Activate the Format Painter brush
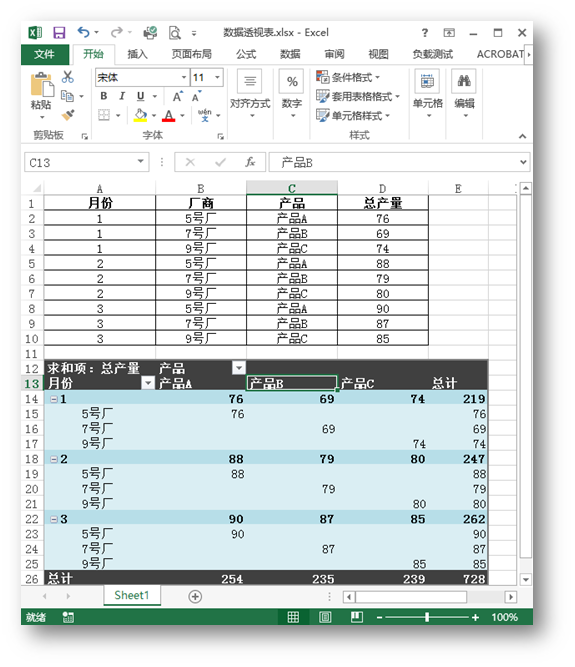The height and width of the screenshot is (667, 575). click(68, 115)
